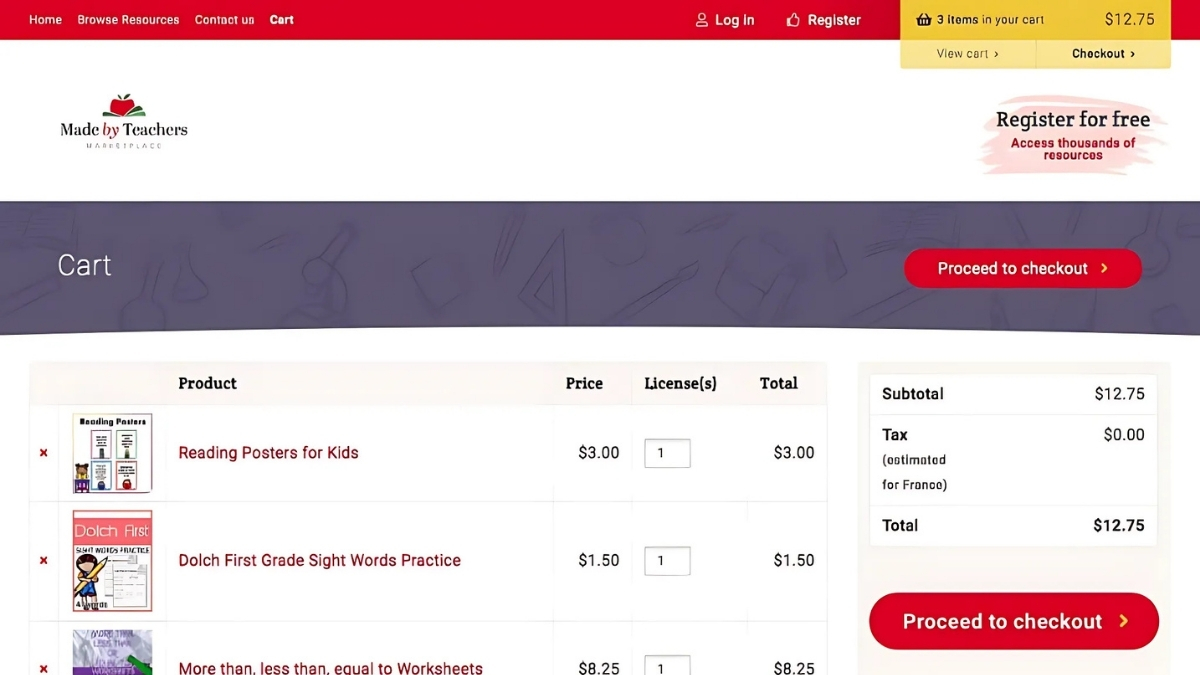Click license quantity field for More than worksheets
Viewport: 1200px width, 675px height.
point(667,666)
